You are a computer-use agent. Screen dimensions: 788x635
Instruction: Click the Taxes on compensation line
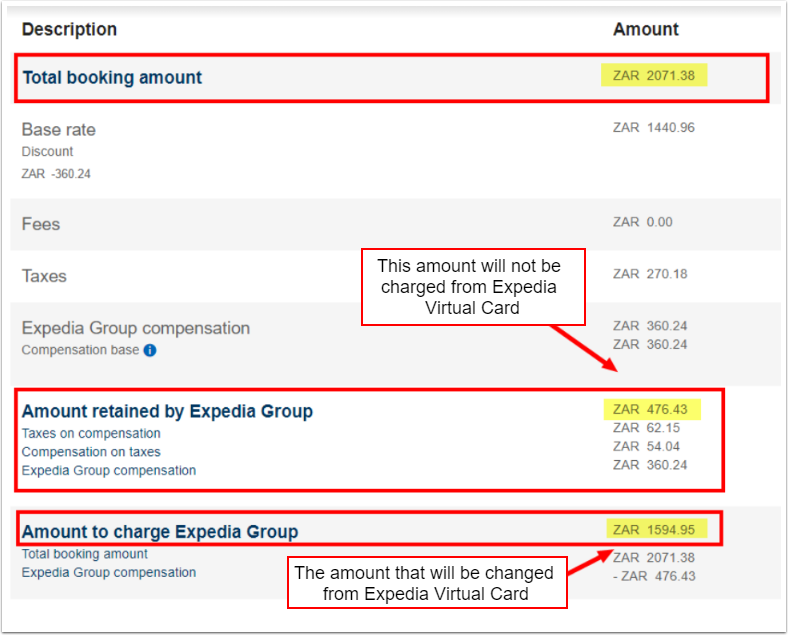pyautogui.click(x=91, y=433)
